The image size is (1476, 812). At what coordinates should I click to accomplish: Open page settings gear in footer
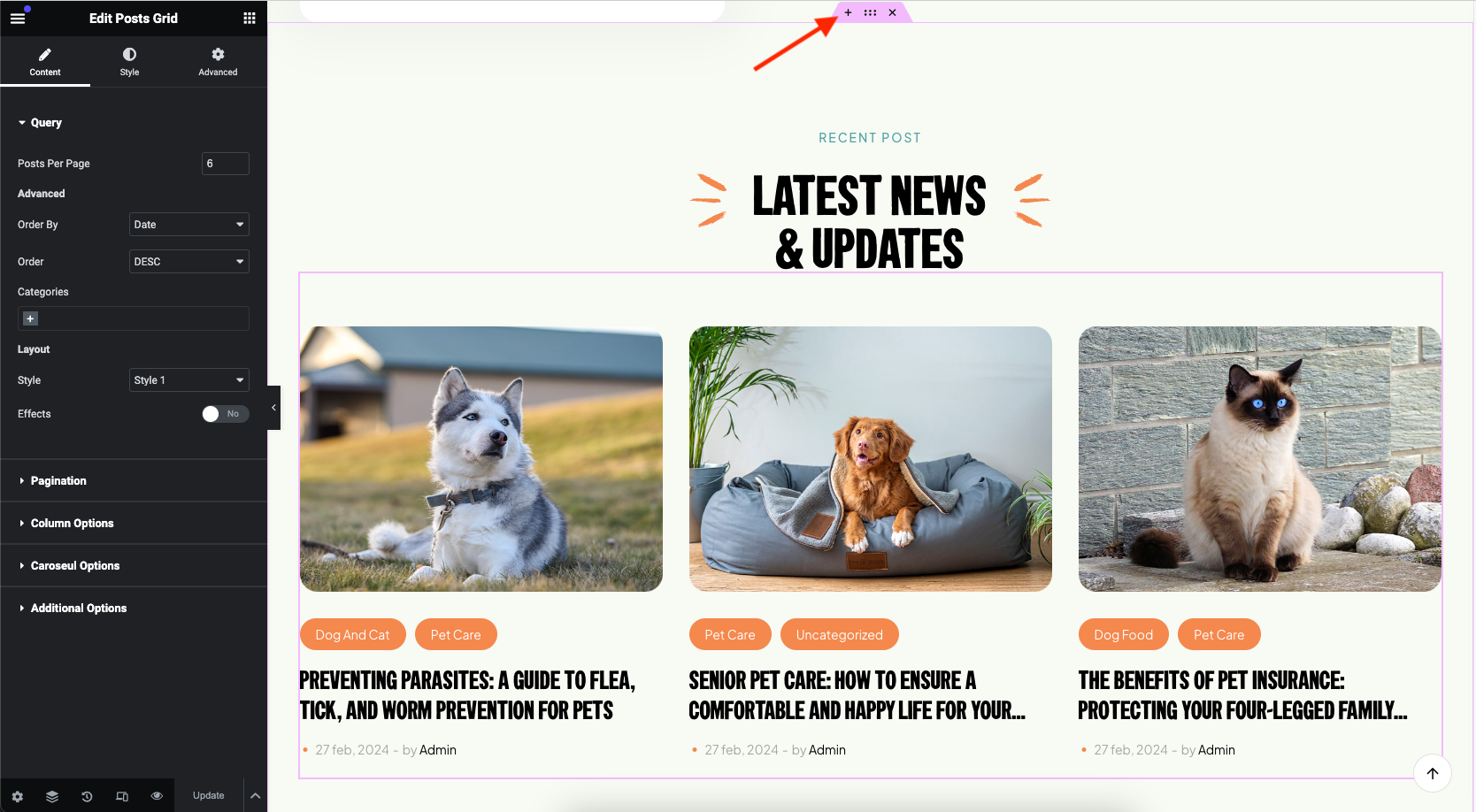pos(18,796)
